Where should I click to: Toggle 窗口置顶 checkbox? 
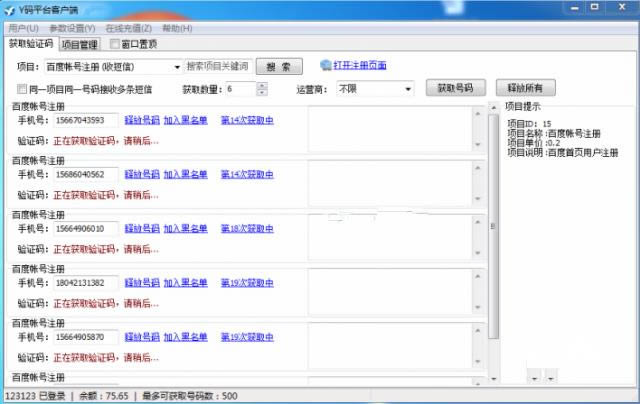pyautogui.click(x=115, y=44)
